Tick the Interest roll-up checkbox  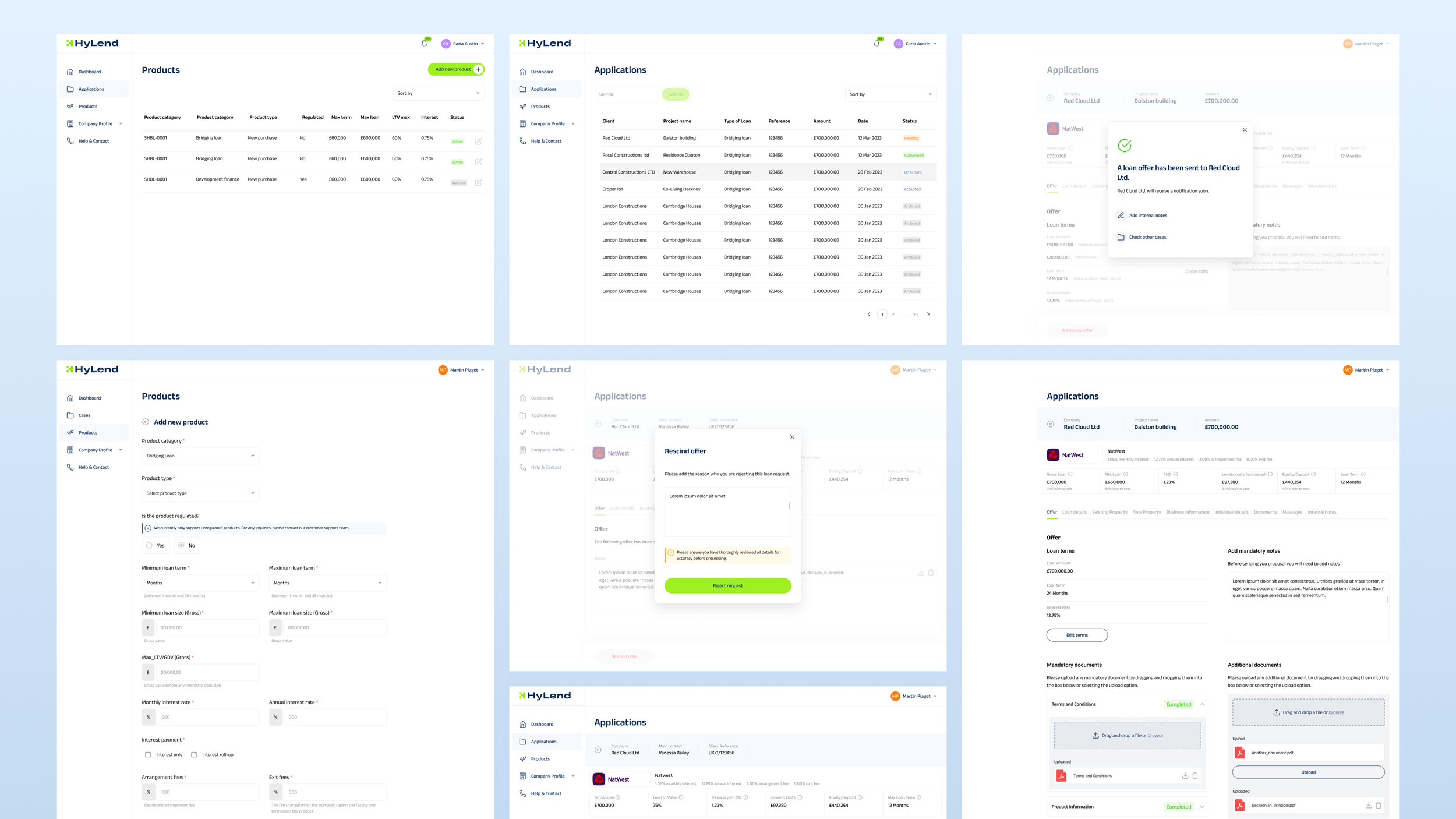[x=194, y=755]
